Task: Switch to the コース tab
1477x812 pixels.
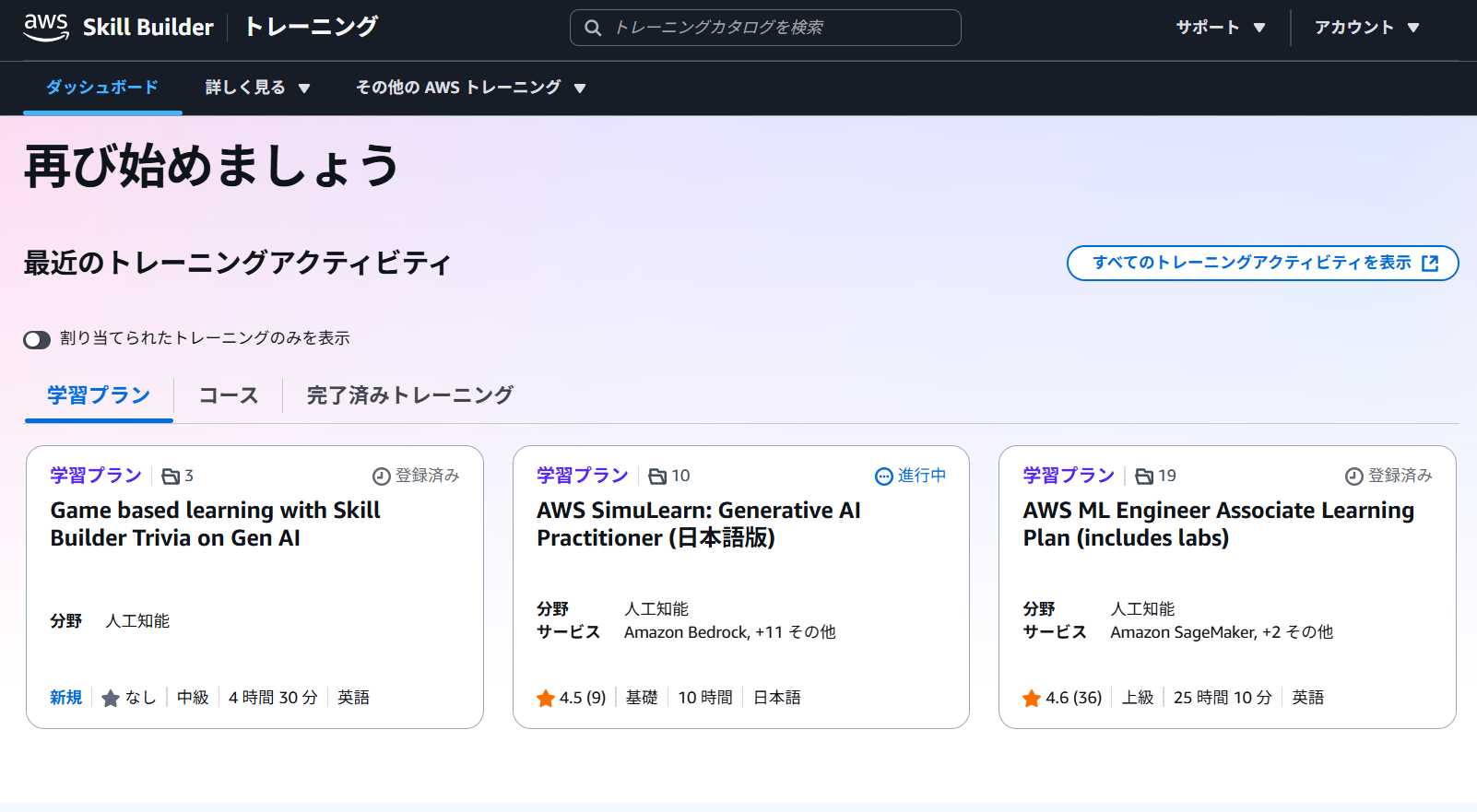Action: coord(229,396)
